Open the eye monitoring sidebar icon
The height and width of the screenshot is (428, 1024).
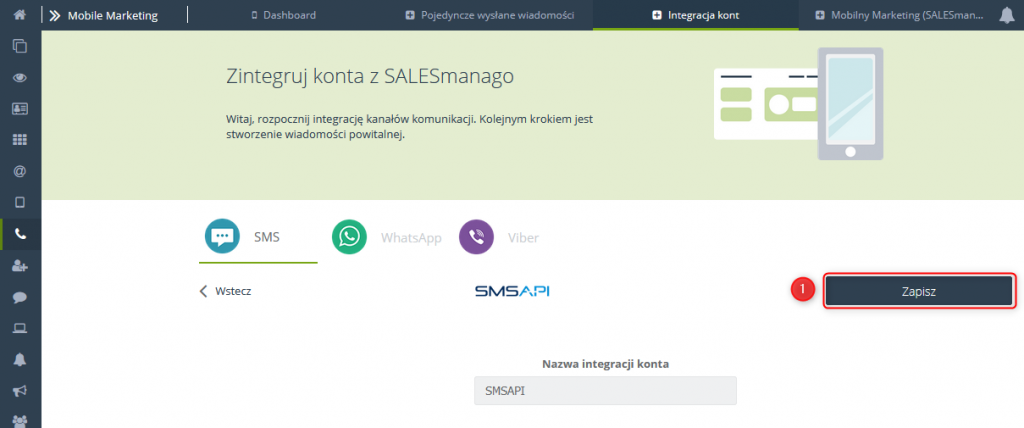pyautogui.click(x=20, y=77)
